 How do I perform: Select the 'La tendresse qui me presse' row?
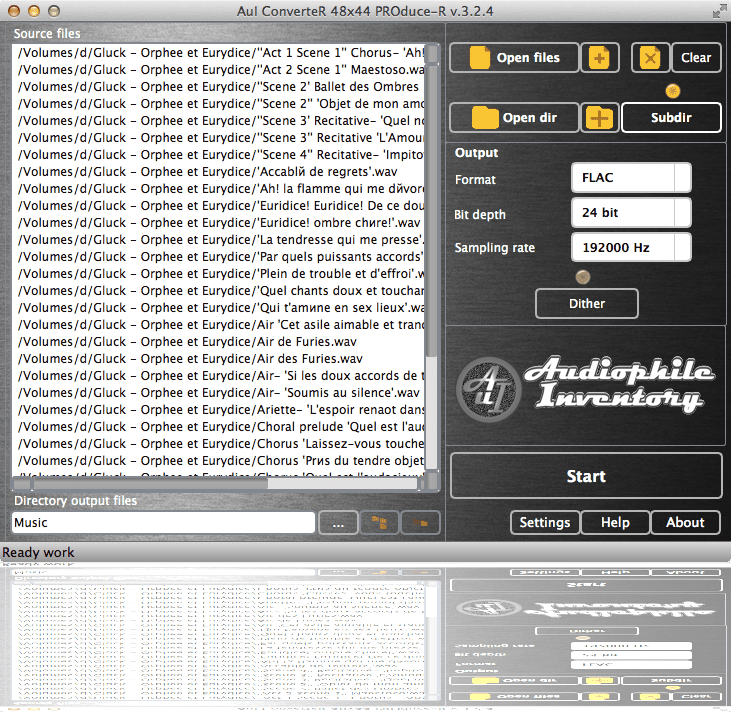218,240
